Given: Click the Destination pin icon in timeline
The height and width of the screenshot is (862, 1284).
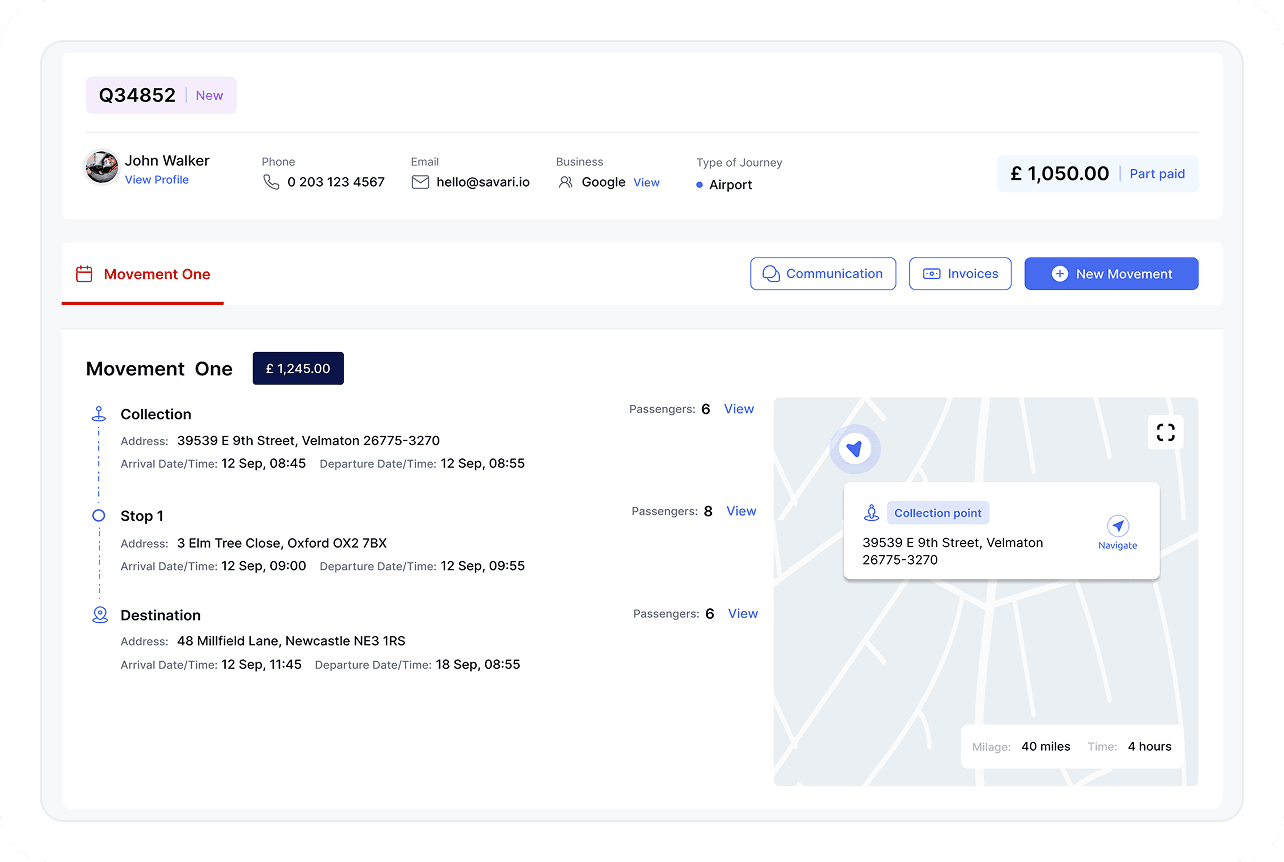Looking at the screenshot, I should point(100,615).
